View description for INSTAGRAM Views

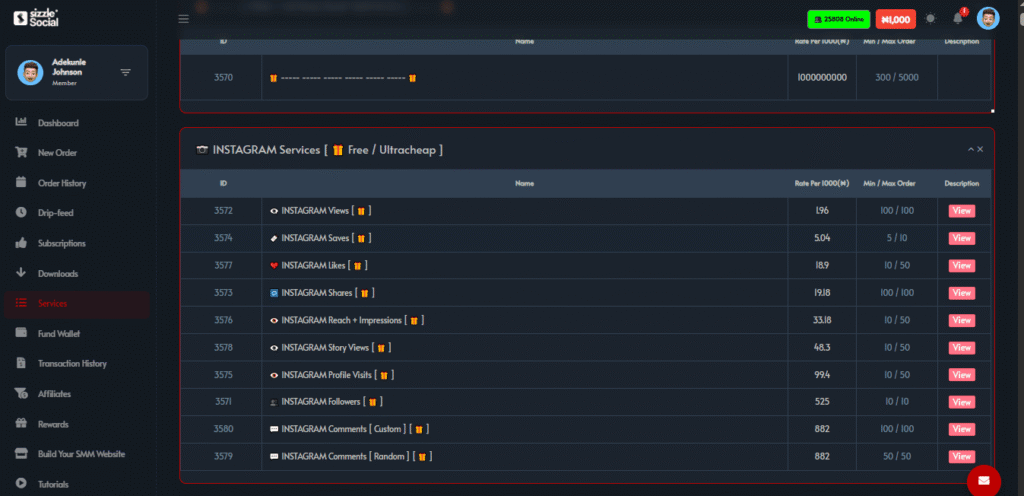click(961, 211)
